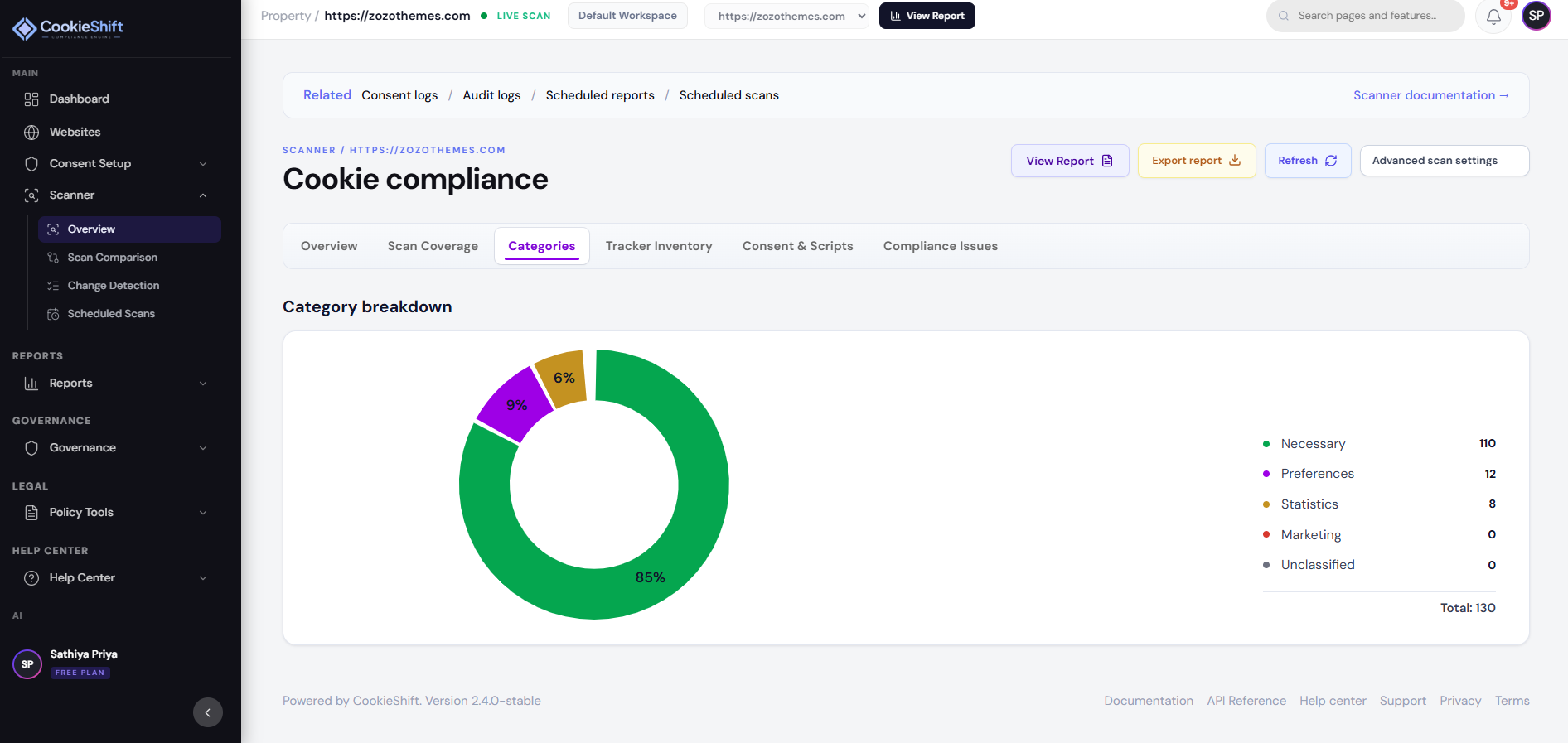Image resolution: width=1568 pixels, height=743 pixels.
Task: Expand the Help Center chevron
Action: (203, 578)
